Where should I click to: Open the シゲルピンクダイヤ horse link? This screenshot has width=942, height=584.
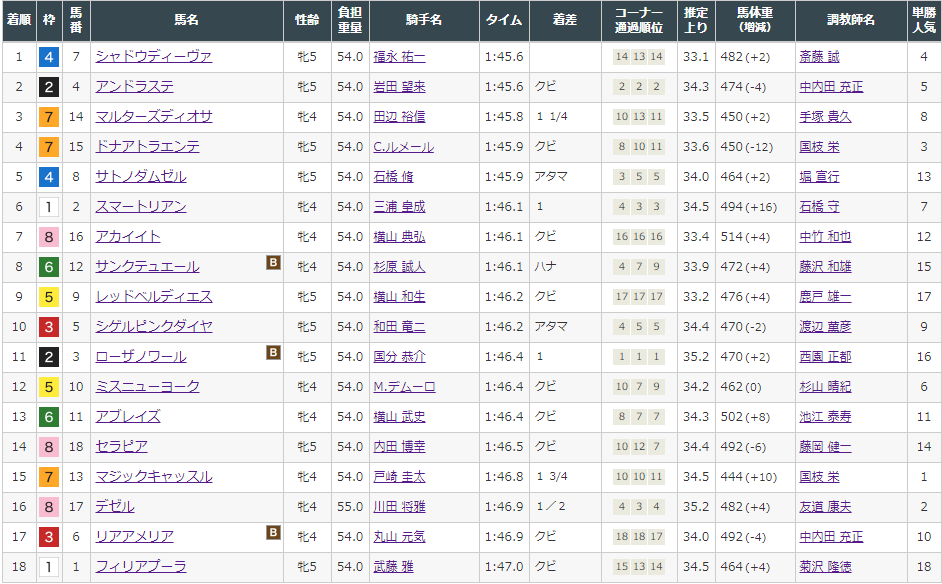coord(153,326)
